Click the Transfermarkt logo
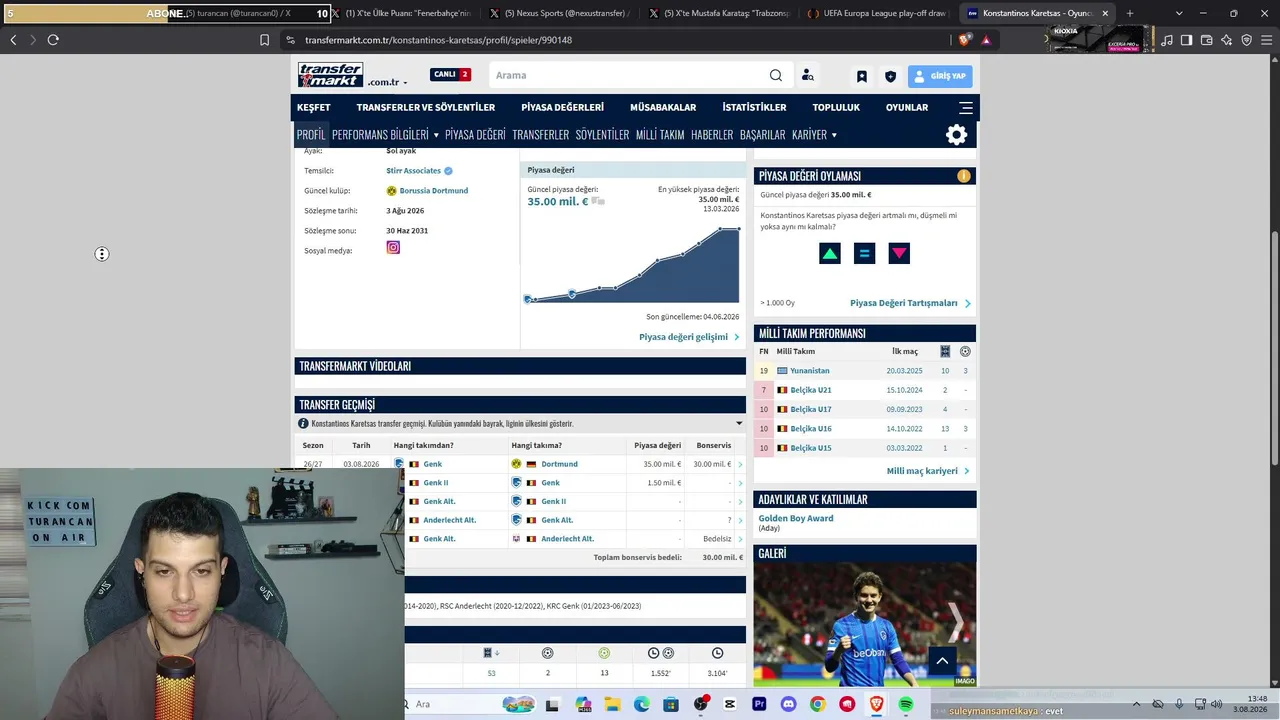 [x=330, y=75]
